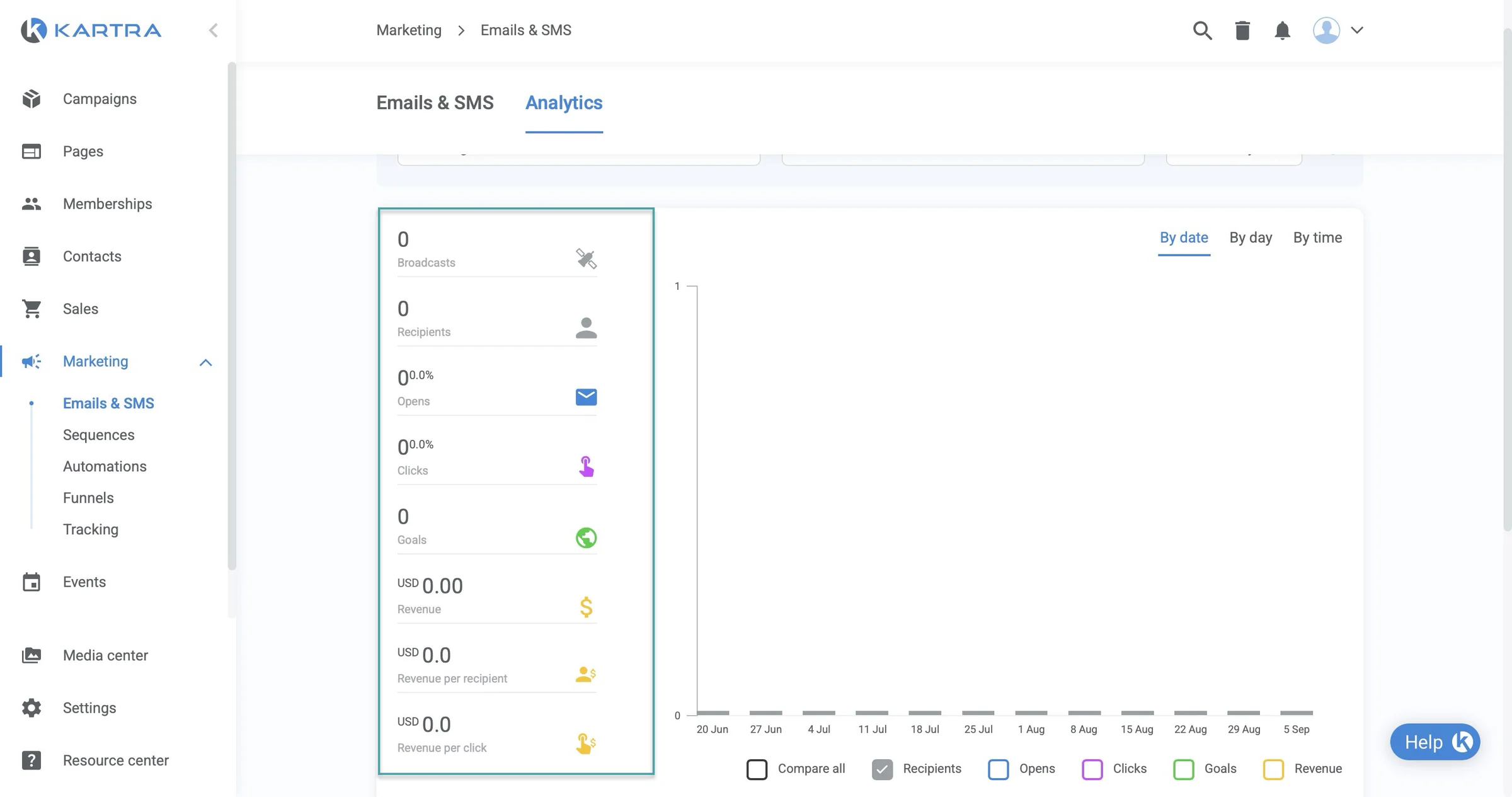Click the Broadcasts satellite icon
This screenshot has height=797, width=1512.
click(x=586, y=258)
